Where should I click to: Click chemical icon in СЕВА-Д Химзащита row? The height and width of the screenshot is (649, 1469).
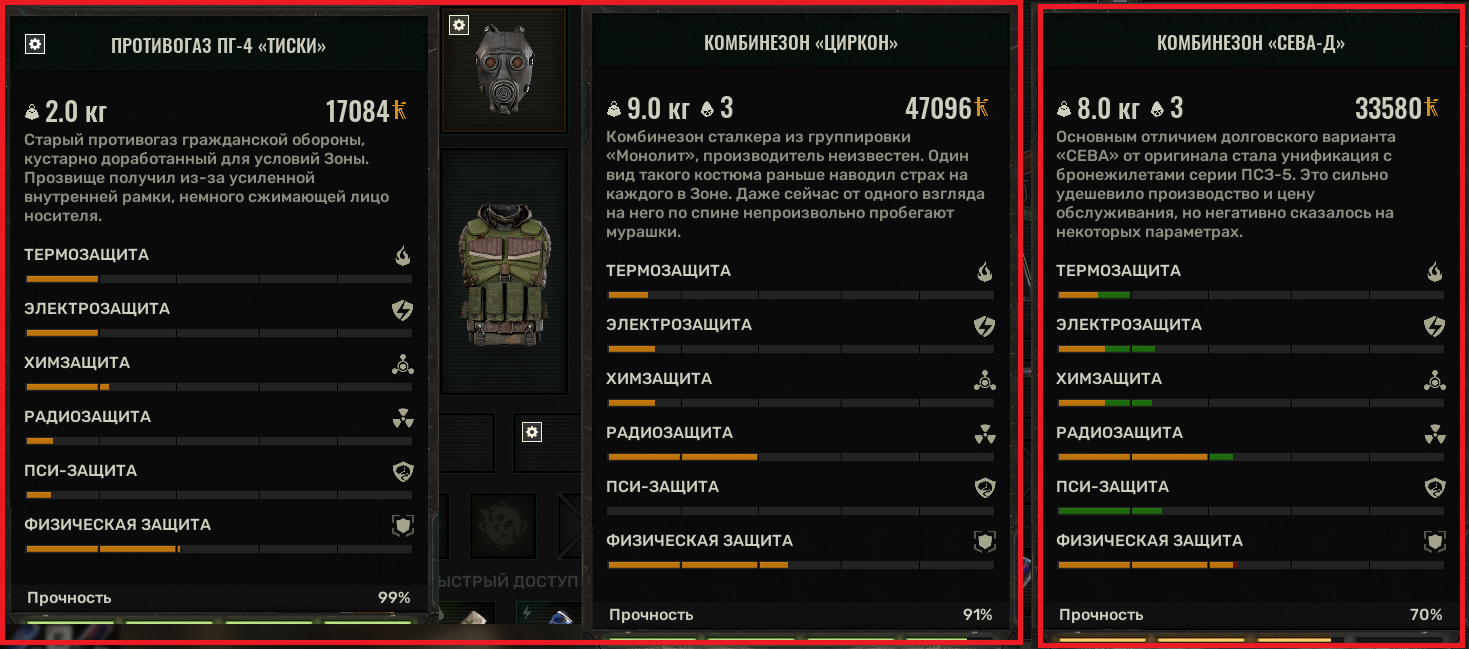[1434, 380]
